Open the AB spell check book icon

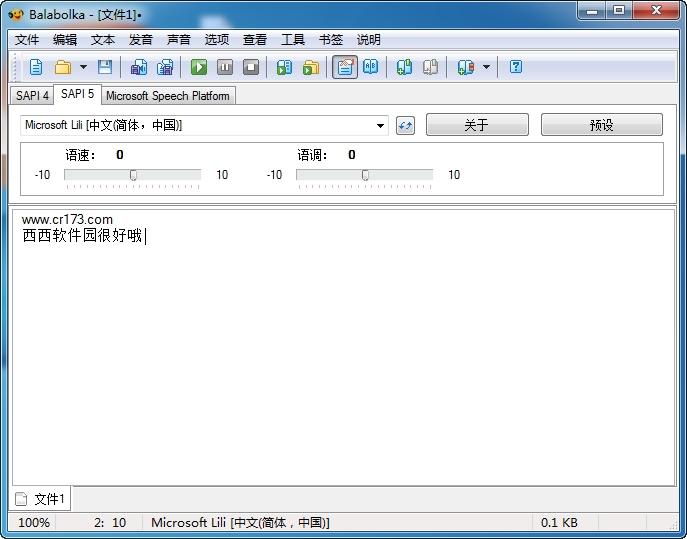pyautogui.click(x=371, y=67)
